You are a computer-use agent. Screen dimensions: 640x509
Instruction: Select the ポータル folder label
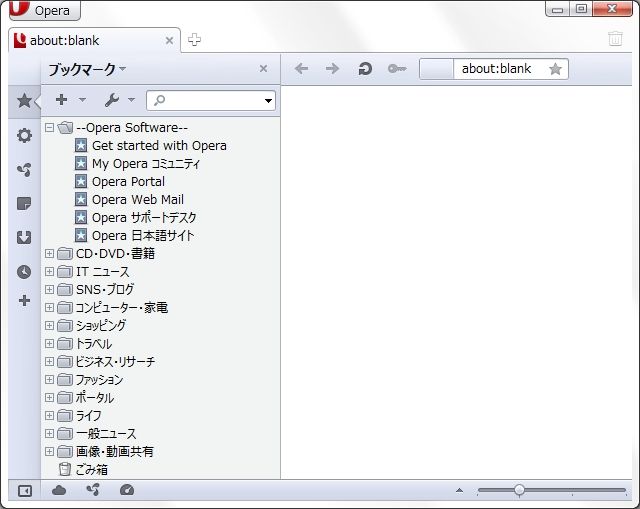coord(95,398)
